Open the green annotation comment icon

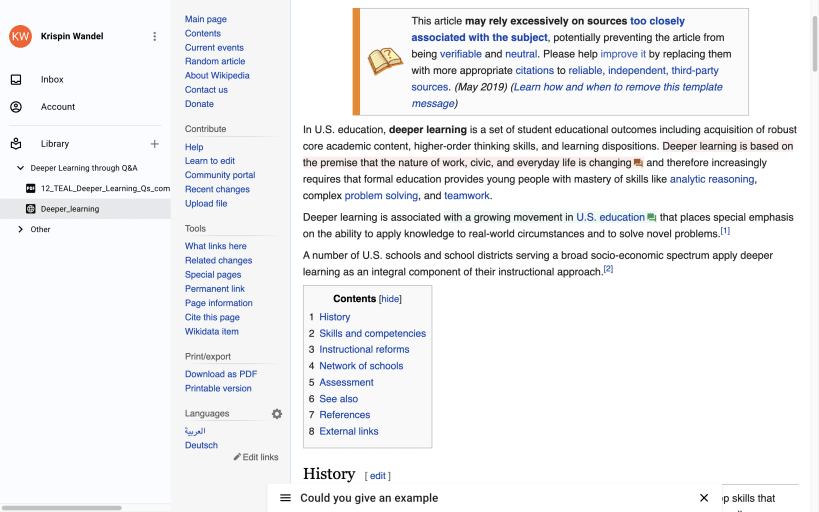pos(651,217)
